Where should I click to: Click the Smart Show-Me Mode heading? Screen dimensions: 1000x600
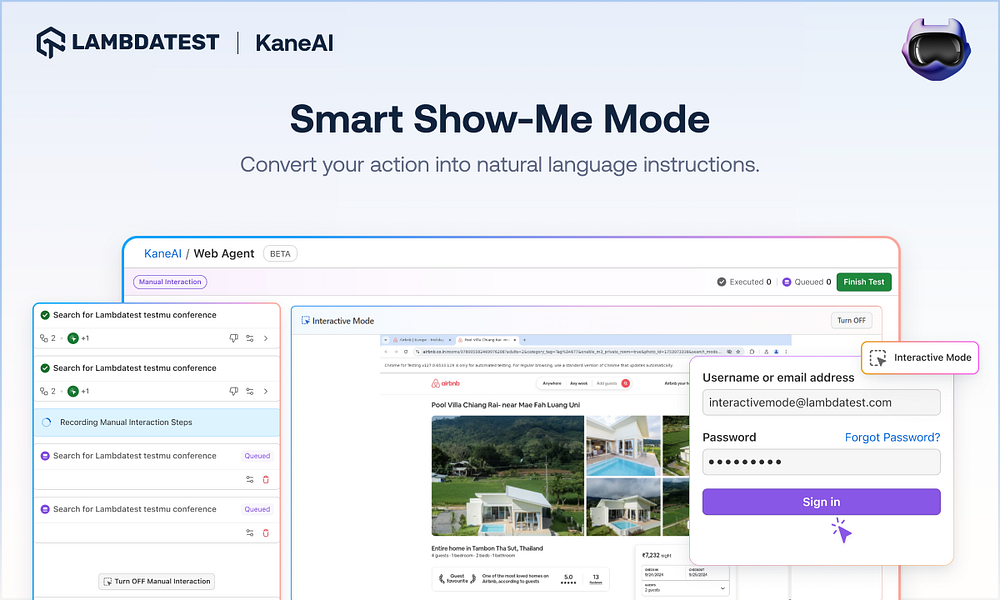[500, 119]
